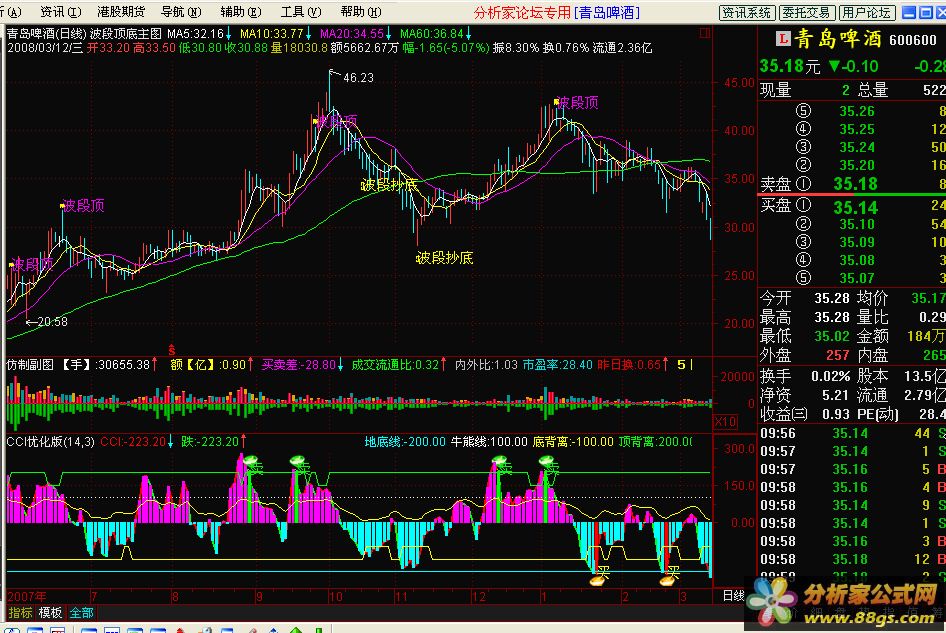Image resolution: width=946 pixels, height=633 pixels.
Task: Switch to the 指标 tab
Action: 21,612
